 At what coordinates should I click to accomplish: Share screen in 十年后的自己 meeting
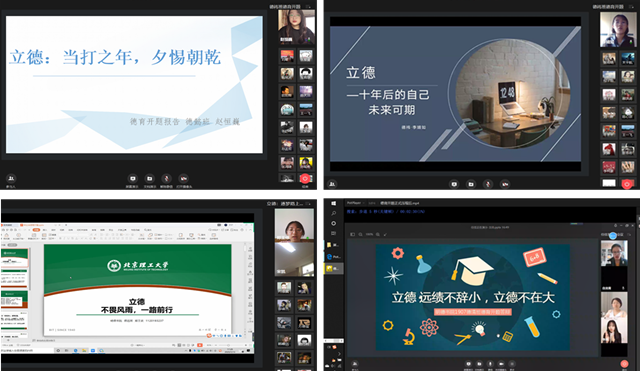454,184
